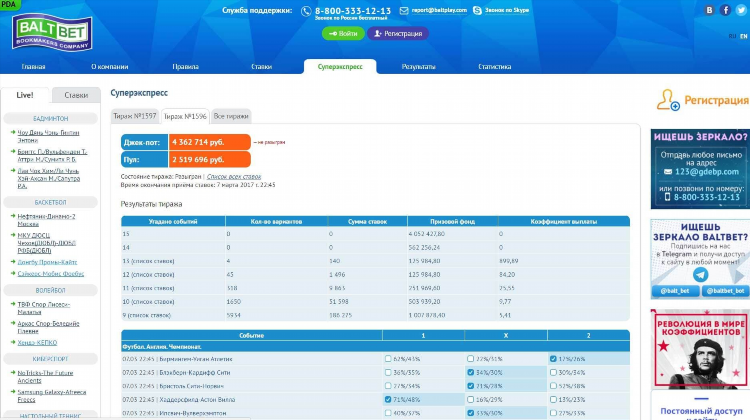Open bets list for 11 guessed events
The height and width of the screenshot is (420, 750).
point(152,288)
